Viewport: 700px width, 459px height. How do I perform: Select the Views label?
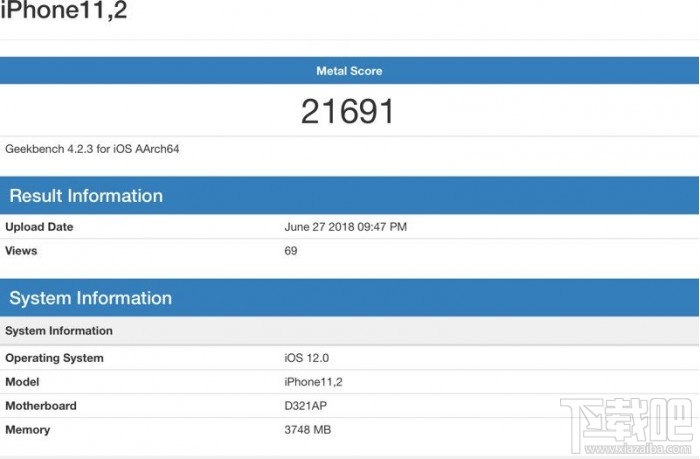coord(21,250)
